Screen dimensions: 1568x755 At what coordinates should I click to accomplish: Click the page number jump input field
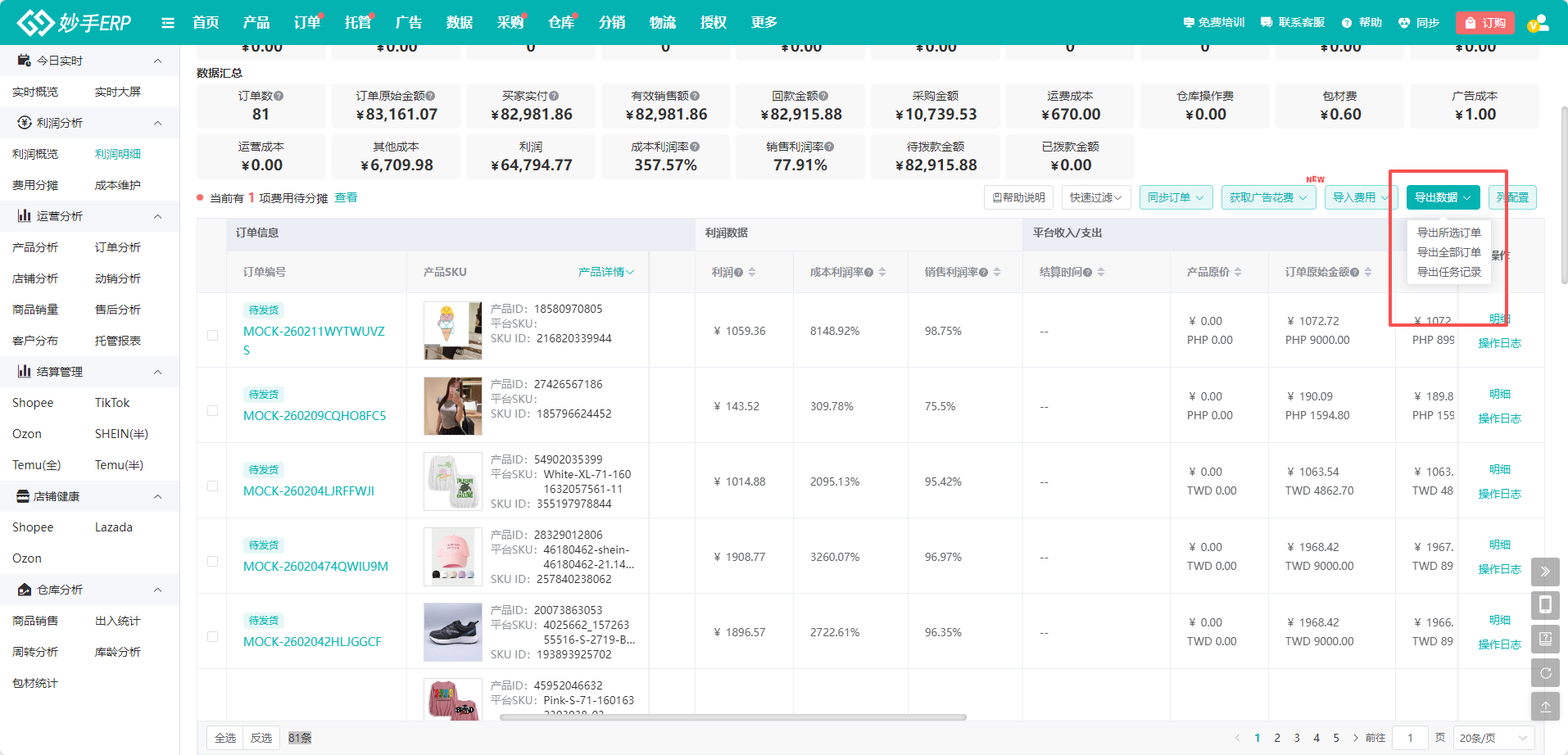point(1410,738)
